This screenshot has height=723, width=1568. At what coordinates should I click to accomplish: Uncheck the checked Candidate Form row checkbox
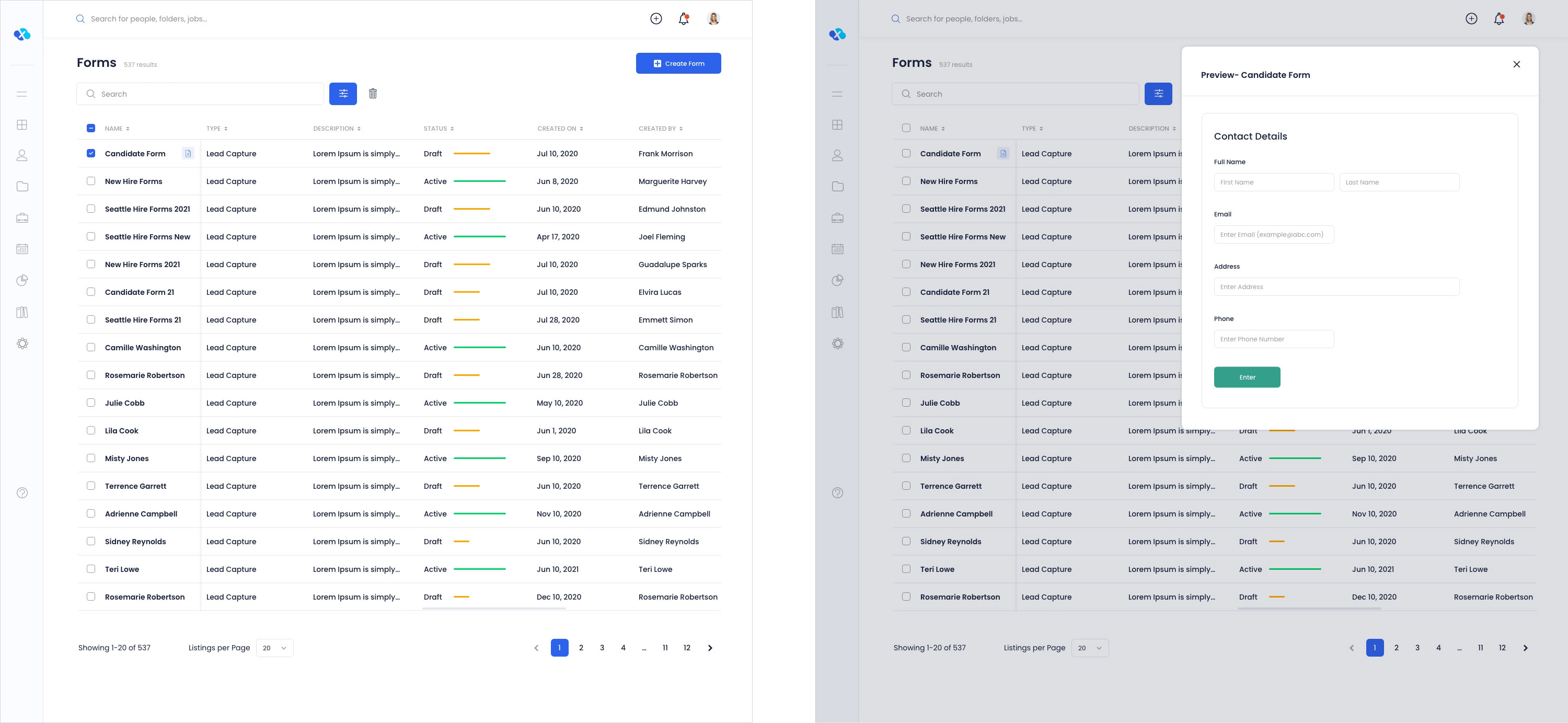point(91,153)
